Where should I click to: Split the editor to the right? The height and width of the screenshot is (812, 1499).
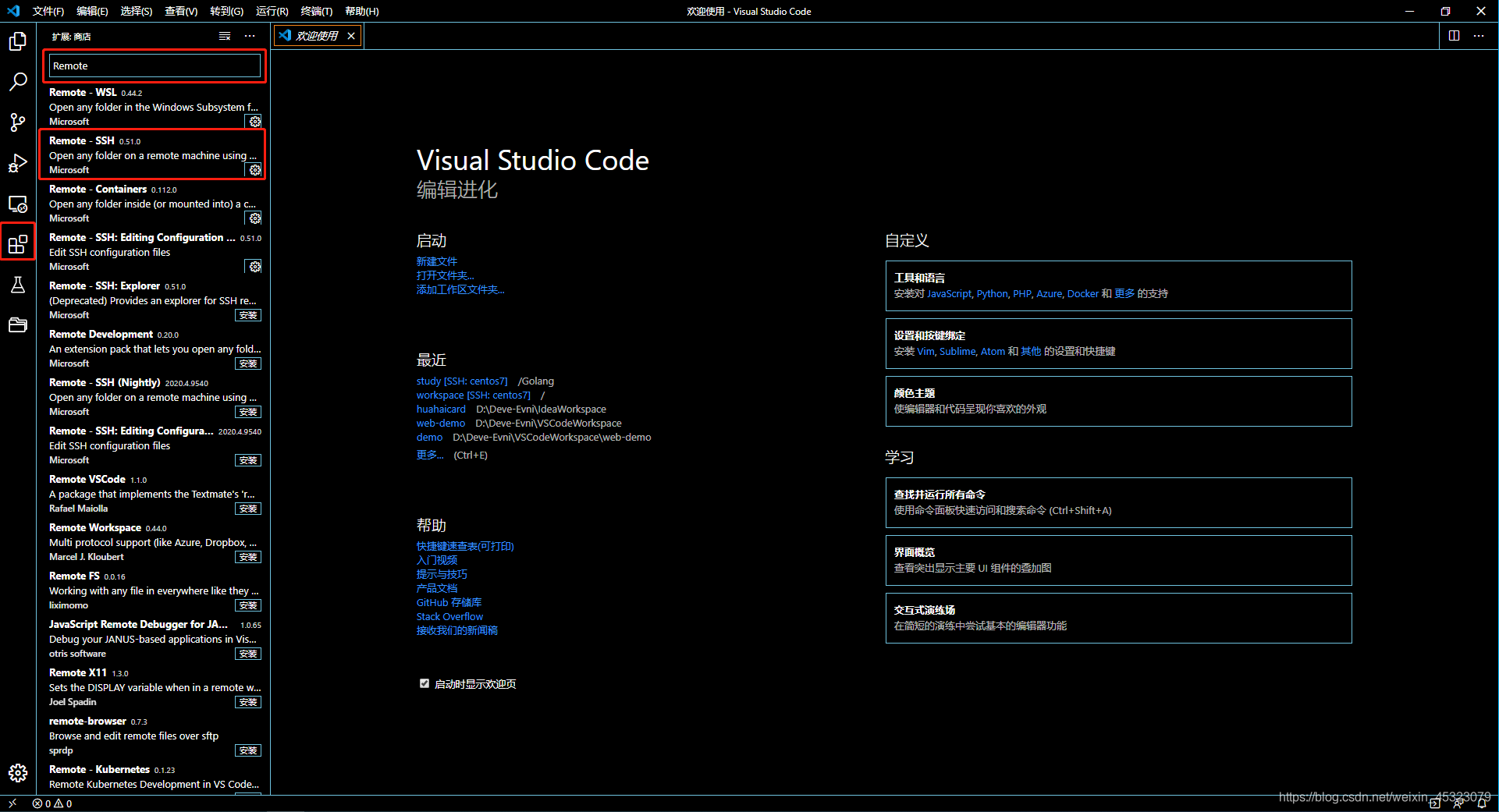pos(1455,36)
